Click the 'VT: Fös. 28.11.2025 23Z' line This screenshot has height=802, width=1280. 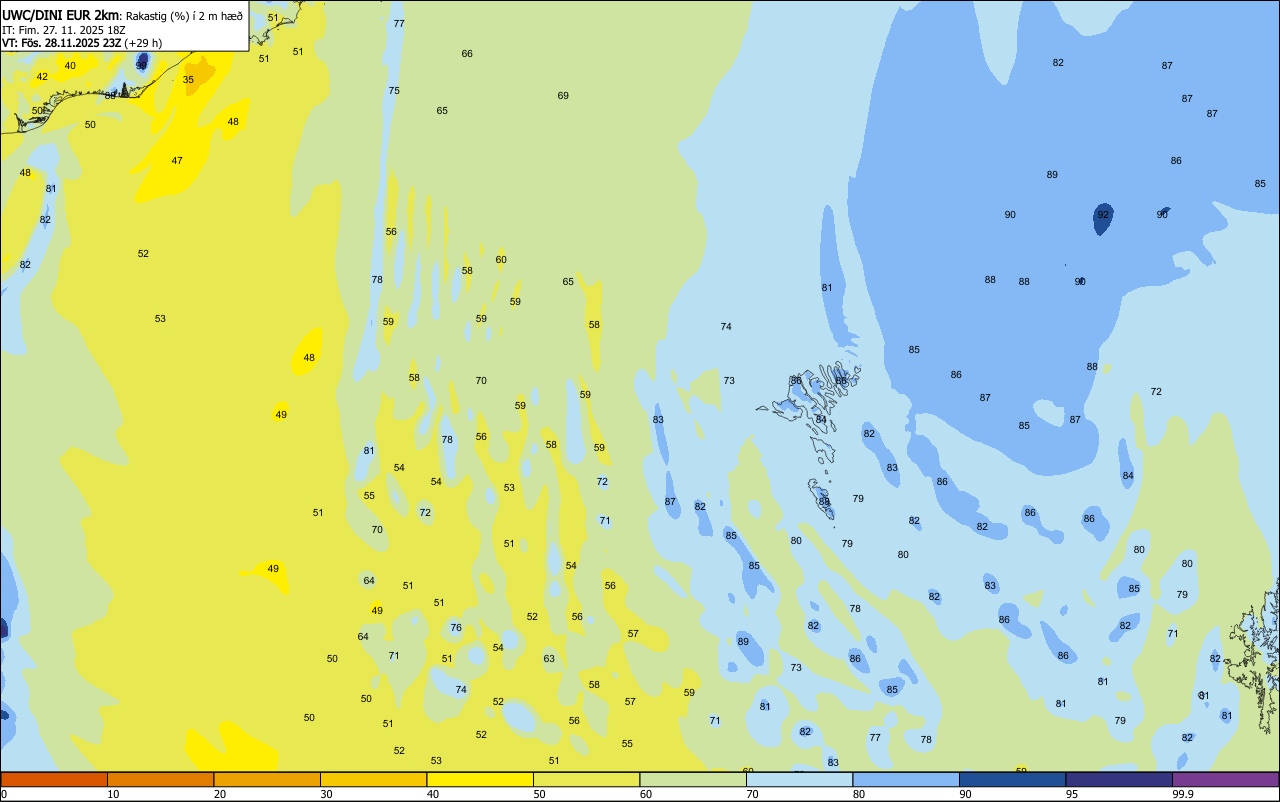coord(62,43)
